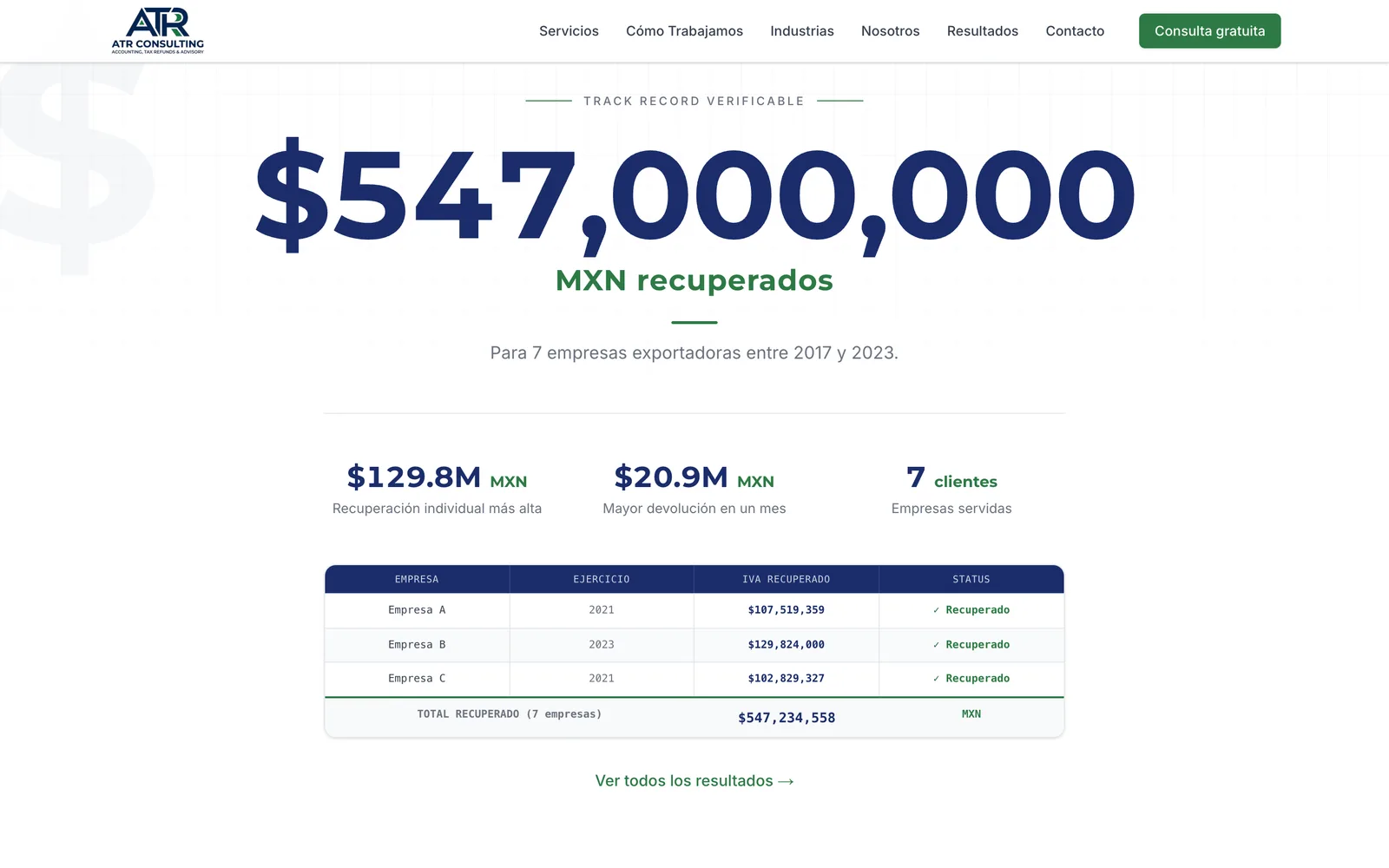The image size is (1389, 868).
Task: Click the IVA RECUPERADO column header
Action: [x=787, y=579]
